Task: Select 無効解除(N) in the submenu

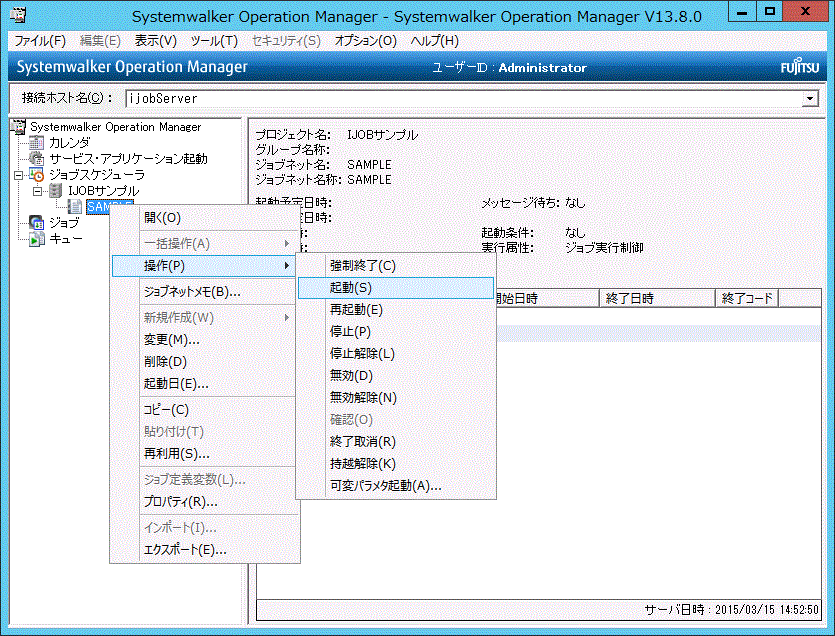Action: [x=396, y=397]
